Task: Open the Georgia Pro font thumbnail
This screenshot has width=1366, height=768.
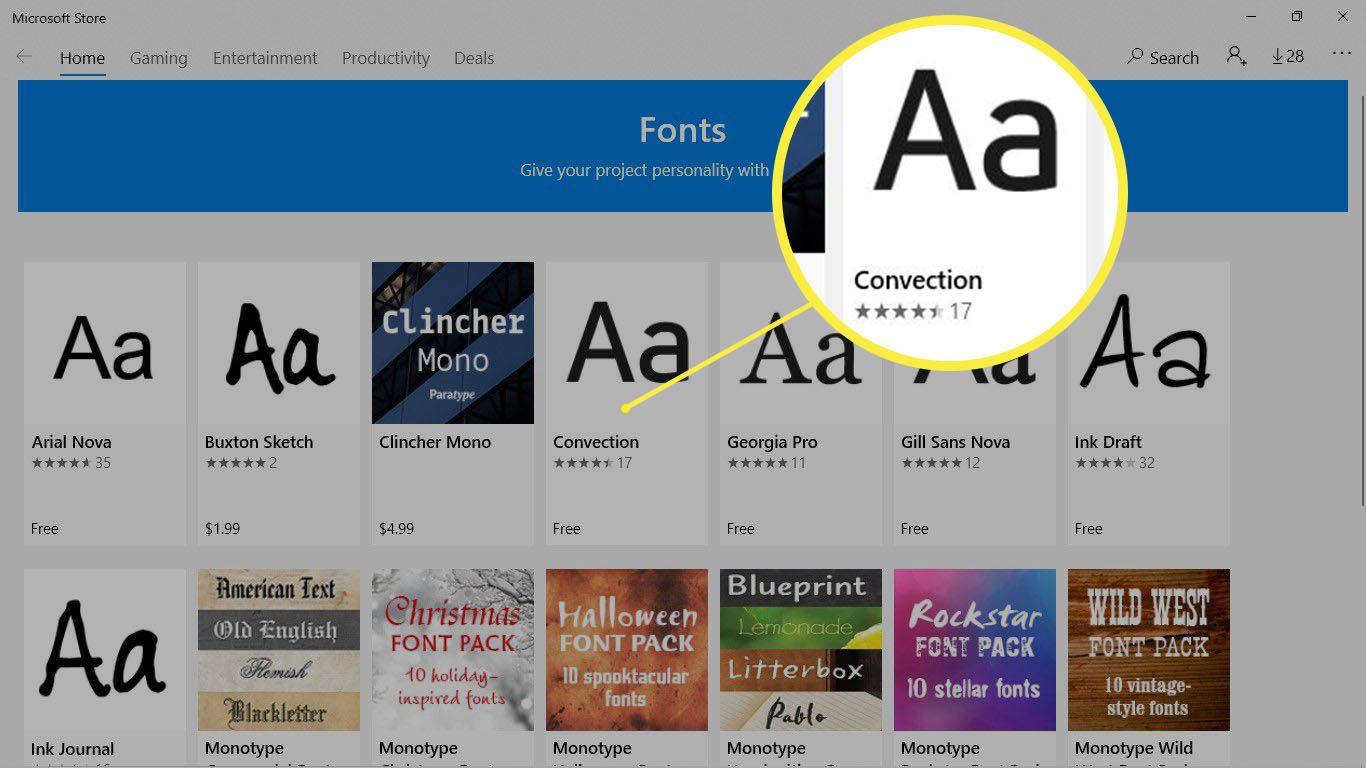Action: (801, 343)
